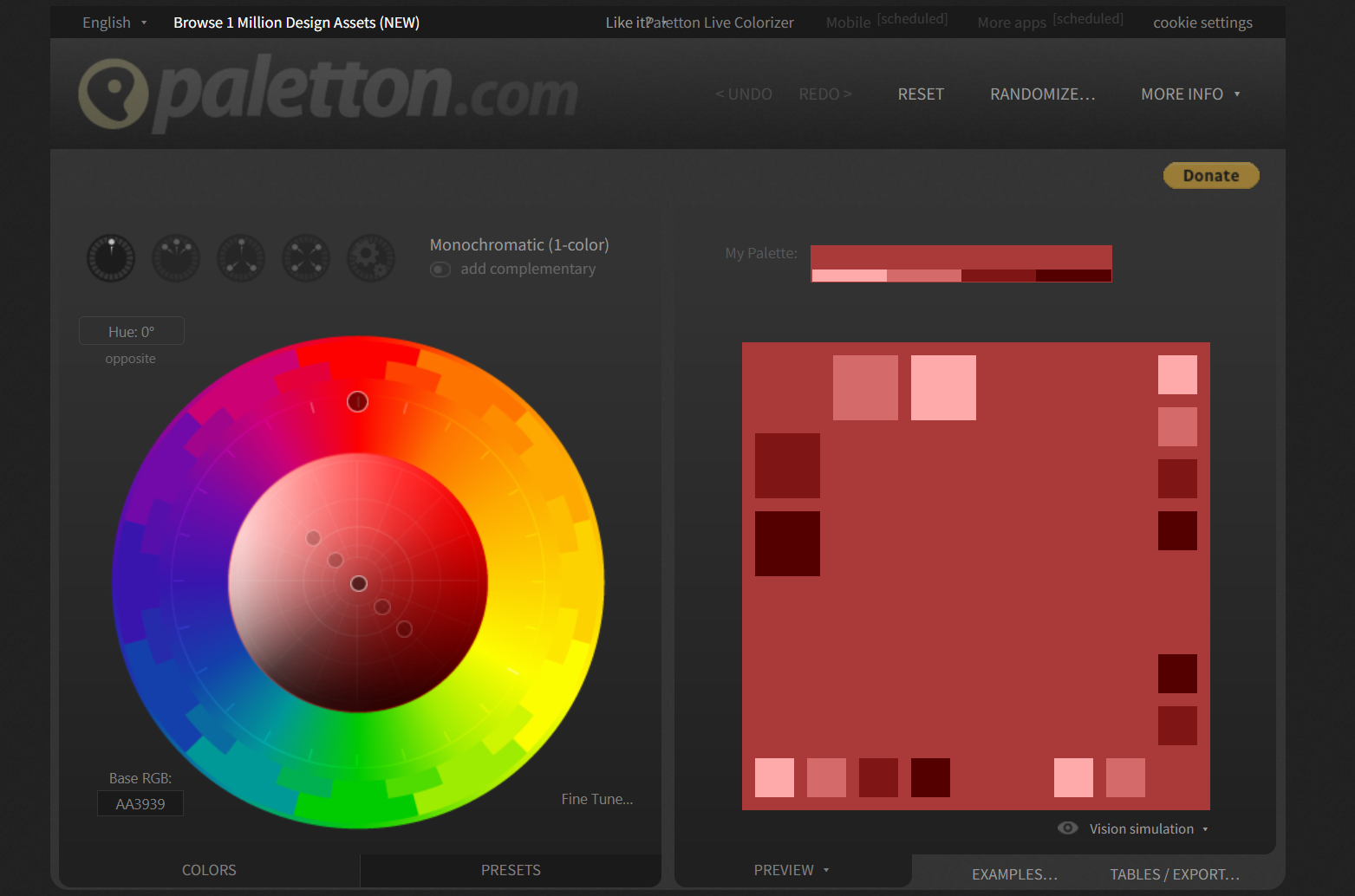Switch to the PRESETS tab

(x=511, y=870)
